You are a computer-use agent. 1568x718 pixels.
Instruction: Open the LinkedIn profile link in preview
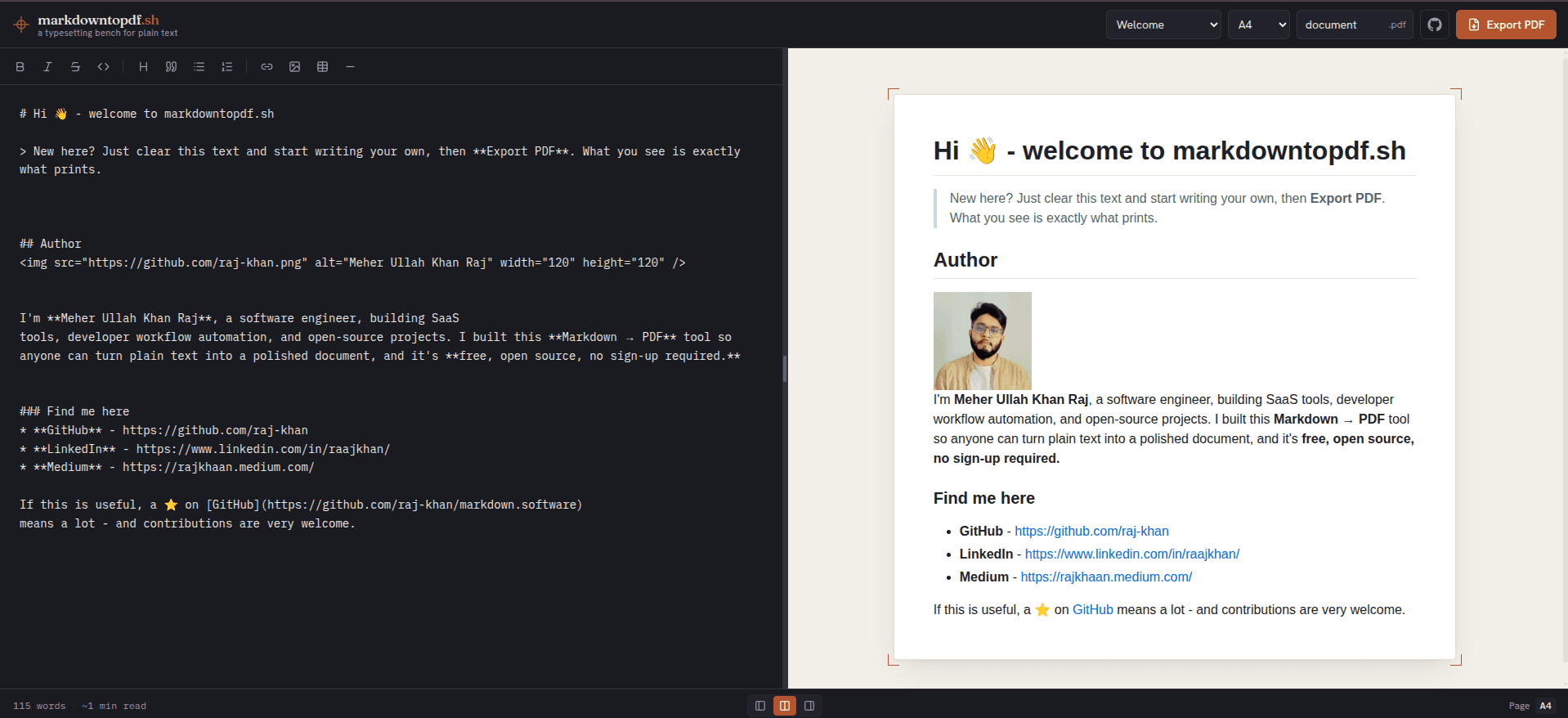tap(1132, 554)
